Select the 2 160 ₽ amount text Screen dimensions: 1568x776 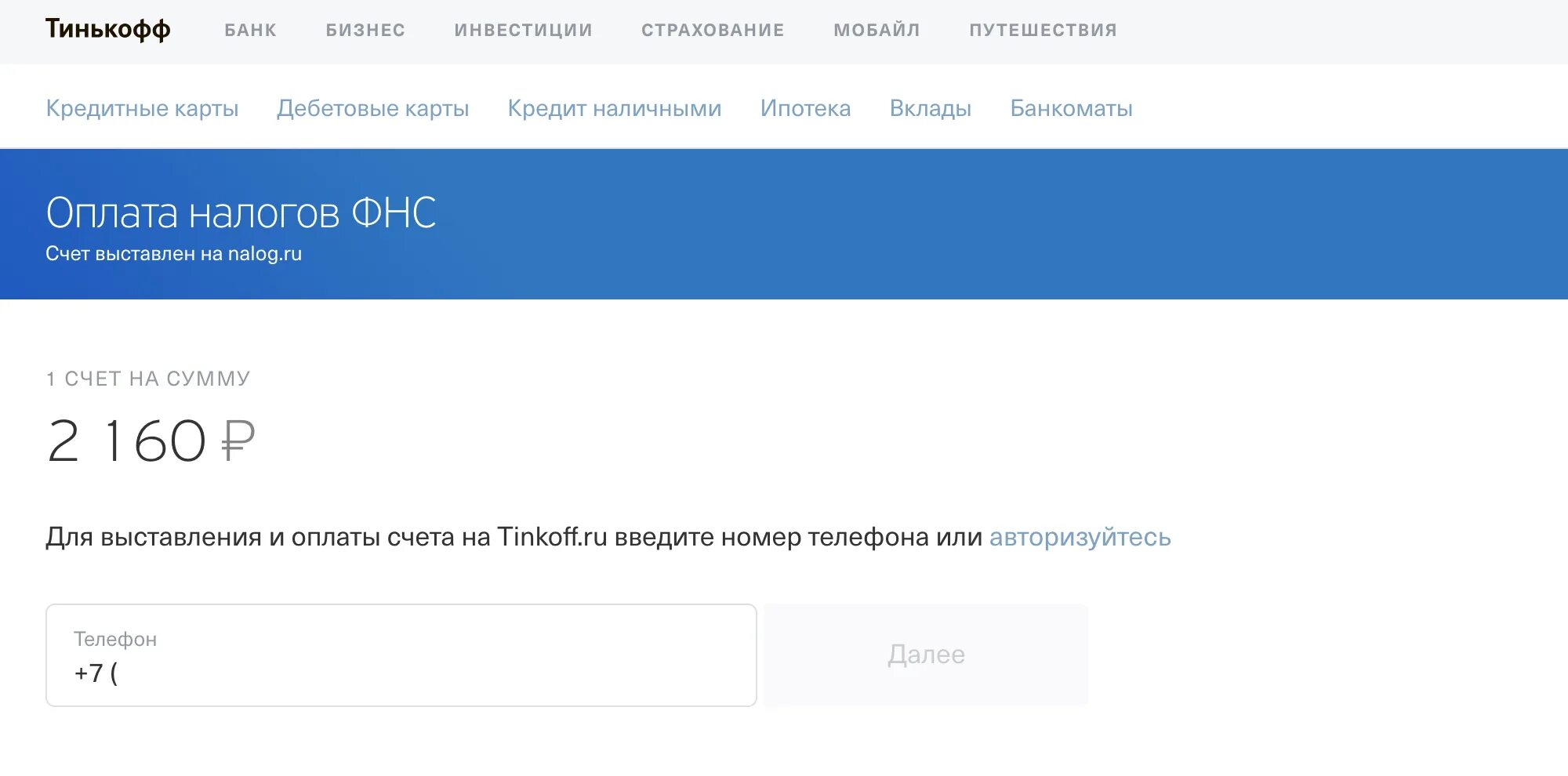(151, 441)
